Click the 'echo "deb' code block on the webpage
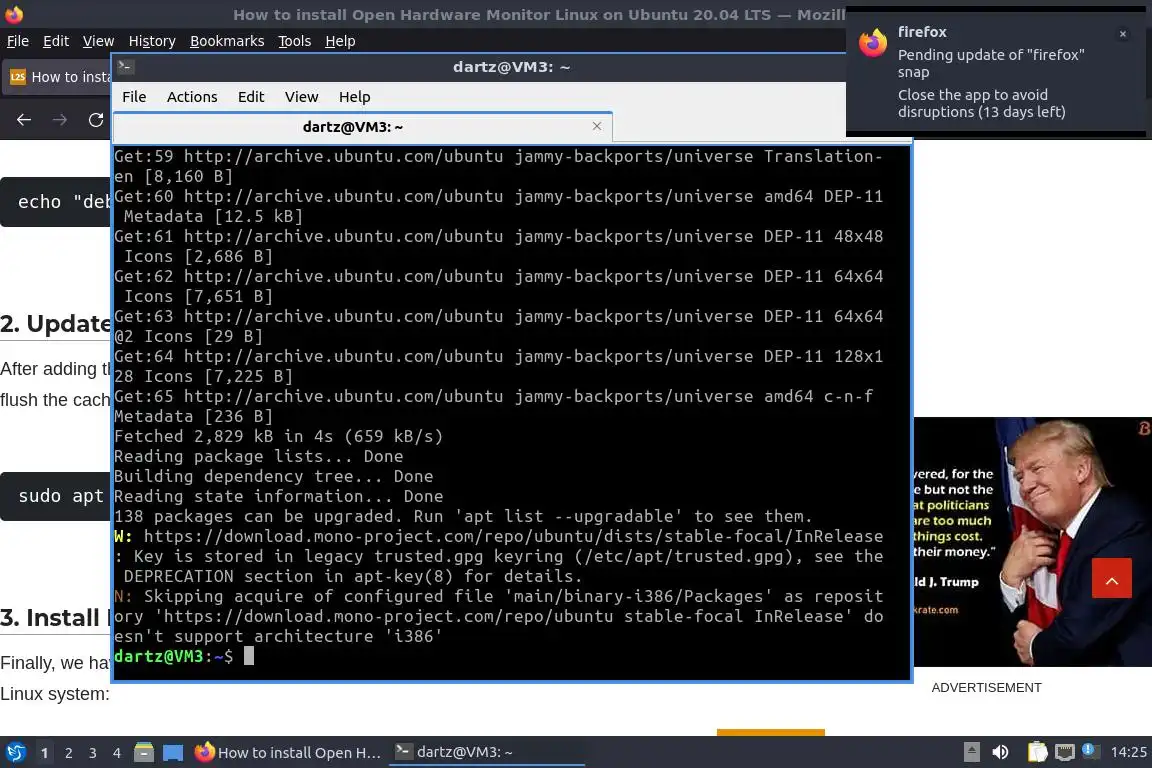The image size is (1152, 768). pyautogui.click(x=56, y=201)
